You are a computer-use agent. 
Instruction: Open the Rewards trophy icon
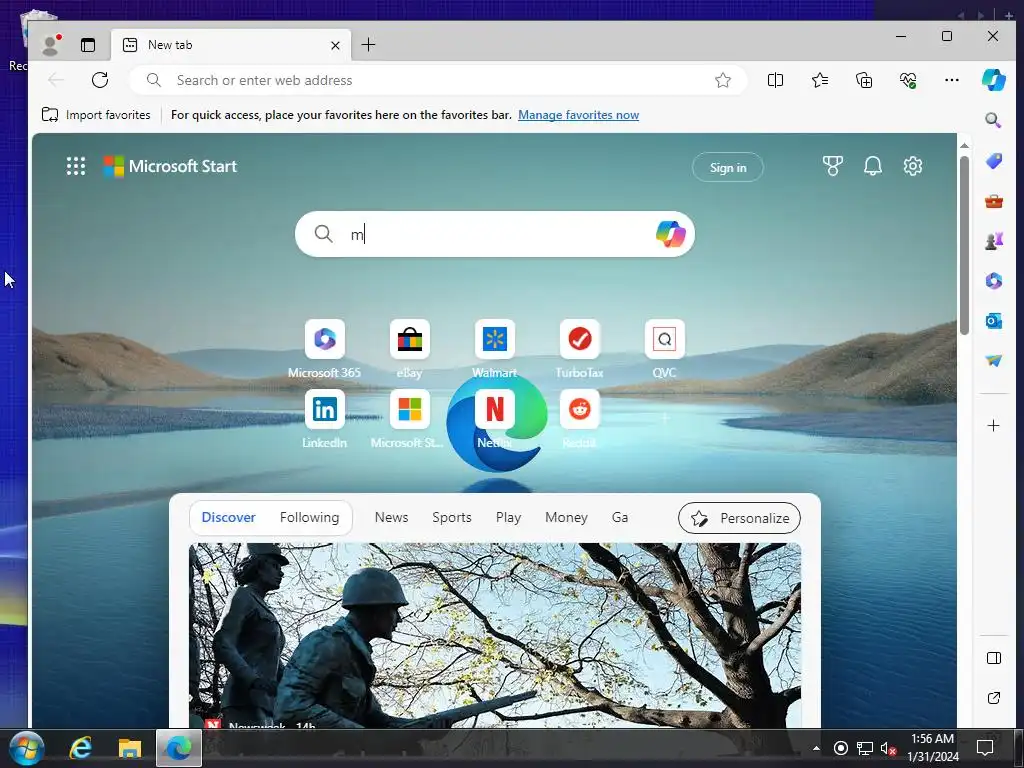coord(833,167)
